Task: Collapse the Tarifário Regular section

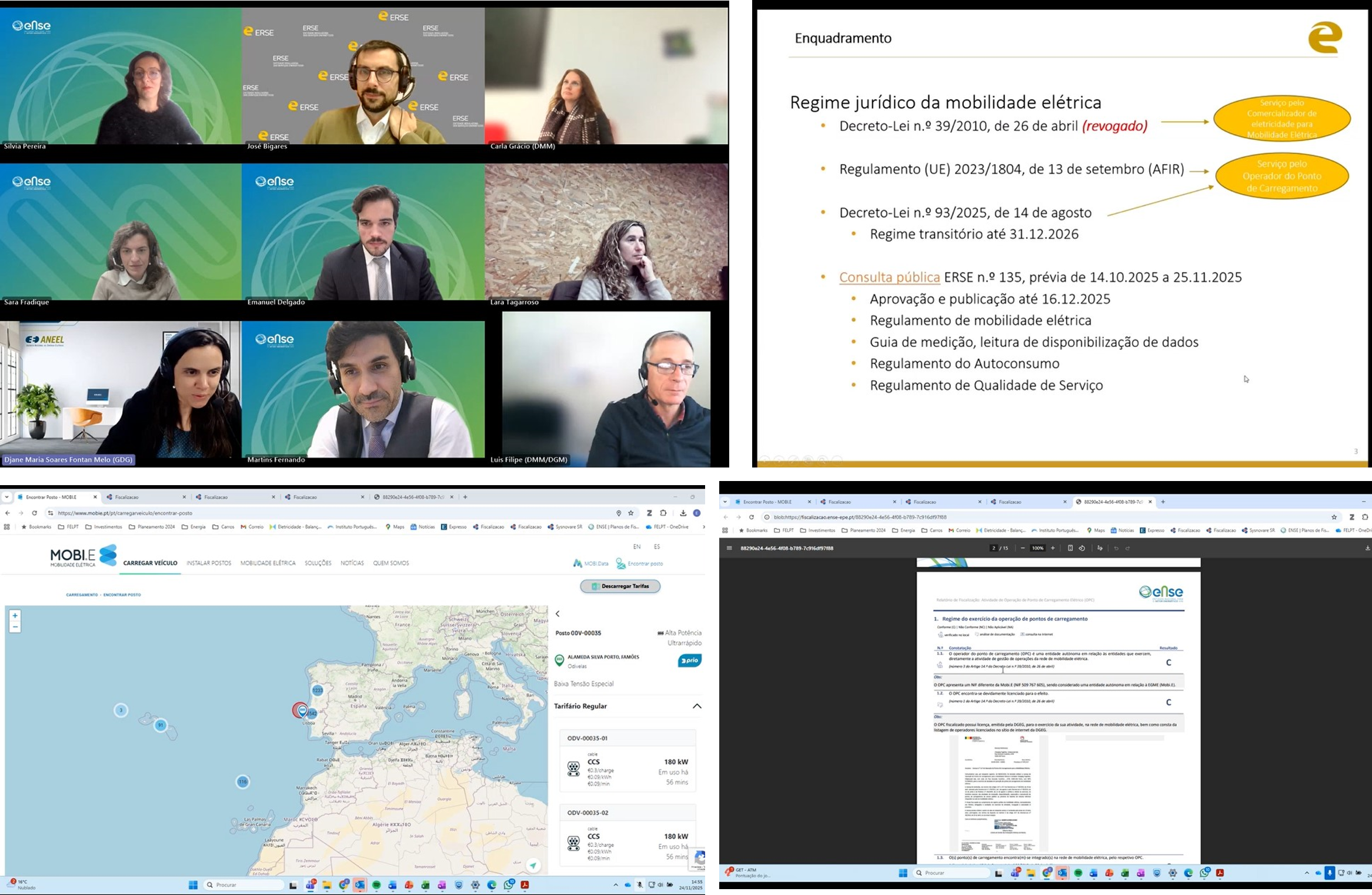Action: pos(697,706)
